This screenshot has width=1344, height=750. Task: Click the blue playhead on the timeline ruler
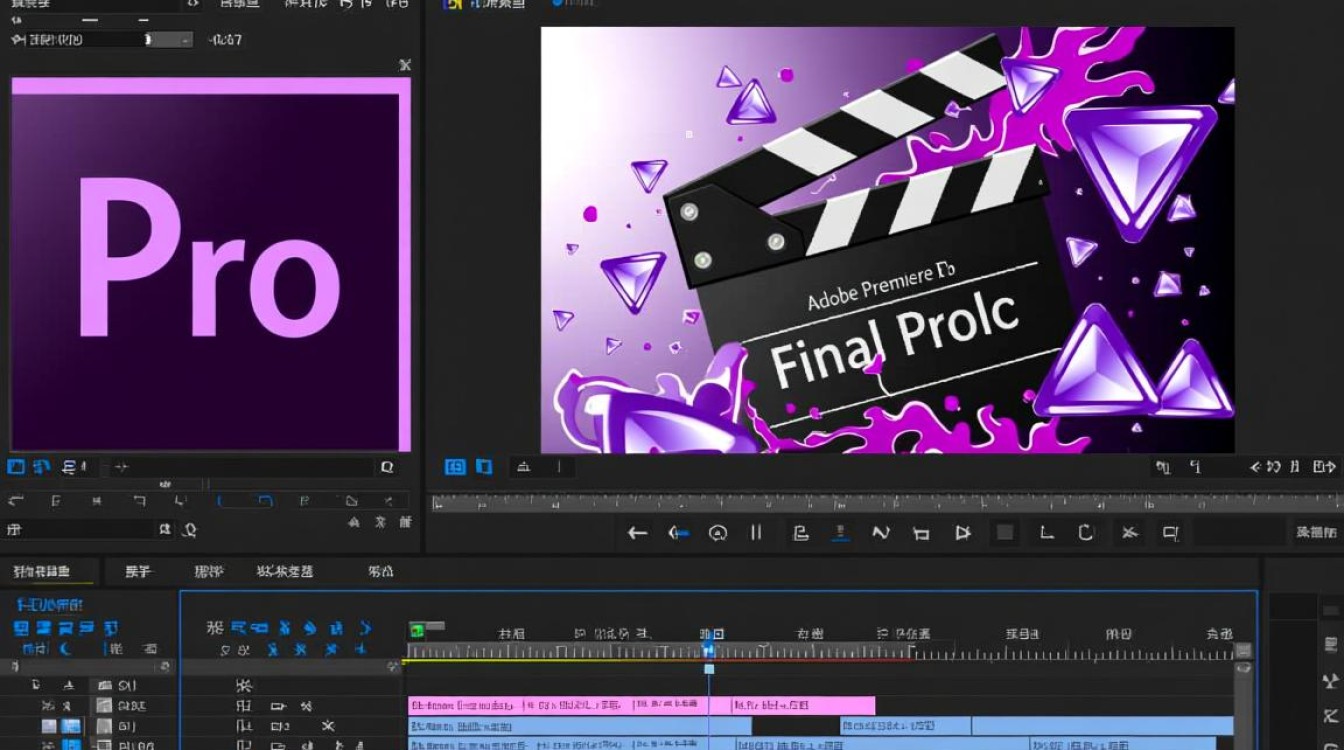[709, 650]
